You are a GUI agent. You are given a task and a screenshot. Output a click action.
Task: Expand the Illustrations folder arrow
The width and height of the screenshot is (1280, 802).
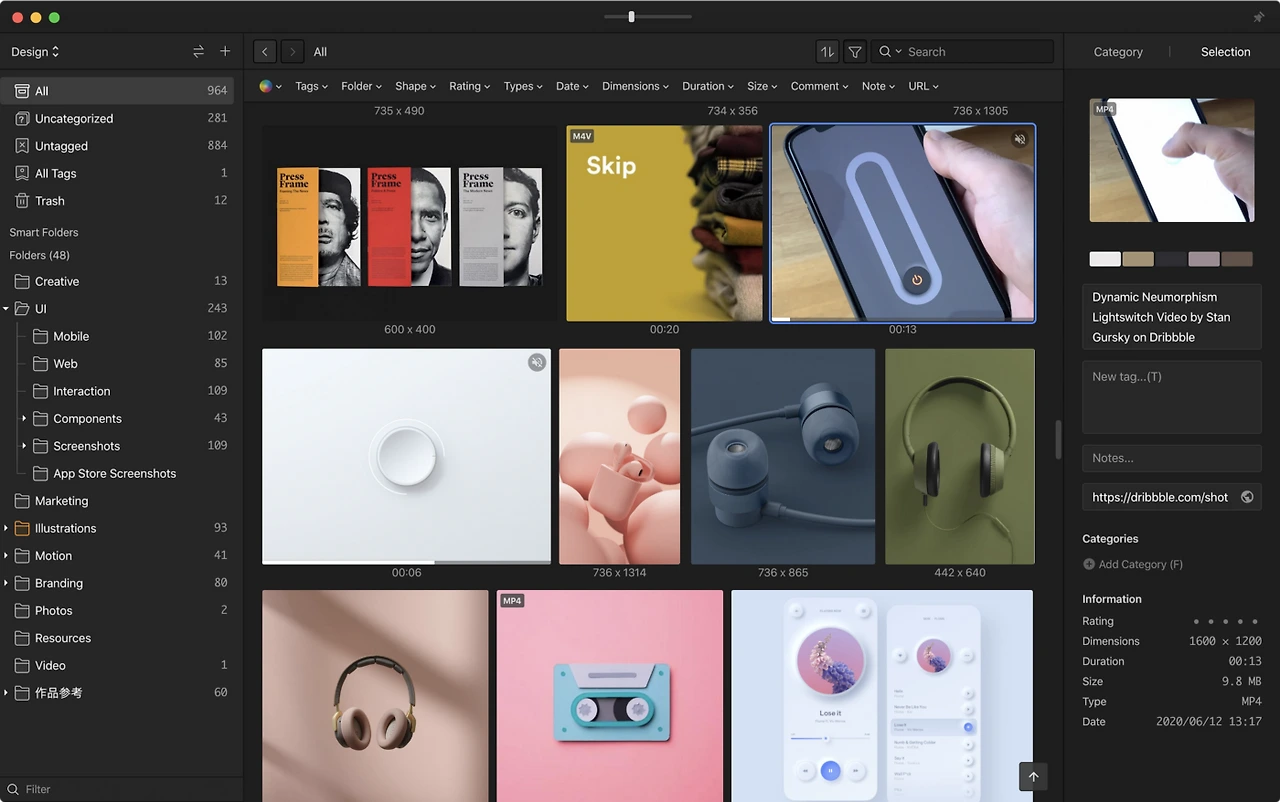6,528
